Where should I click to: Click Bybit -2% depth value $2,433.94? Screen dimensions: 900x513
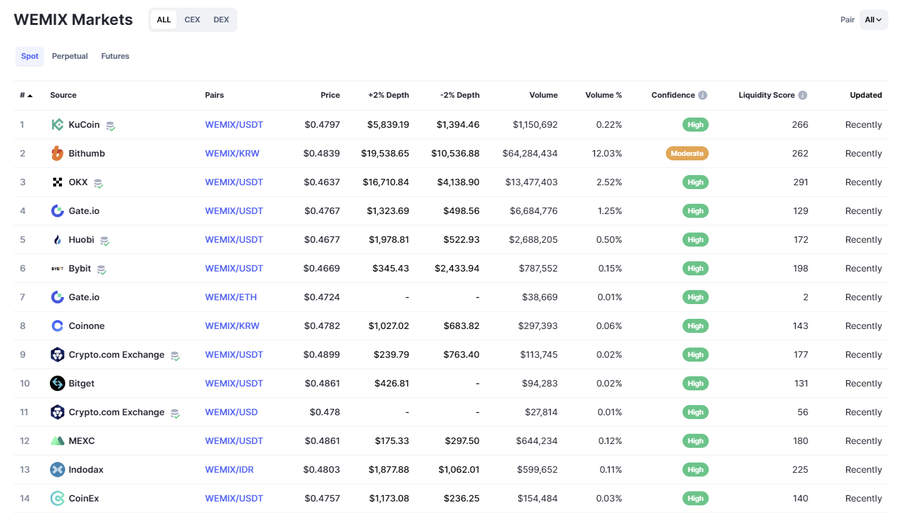click(457, 268)
